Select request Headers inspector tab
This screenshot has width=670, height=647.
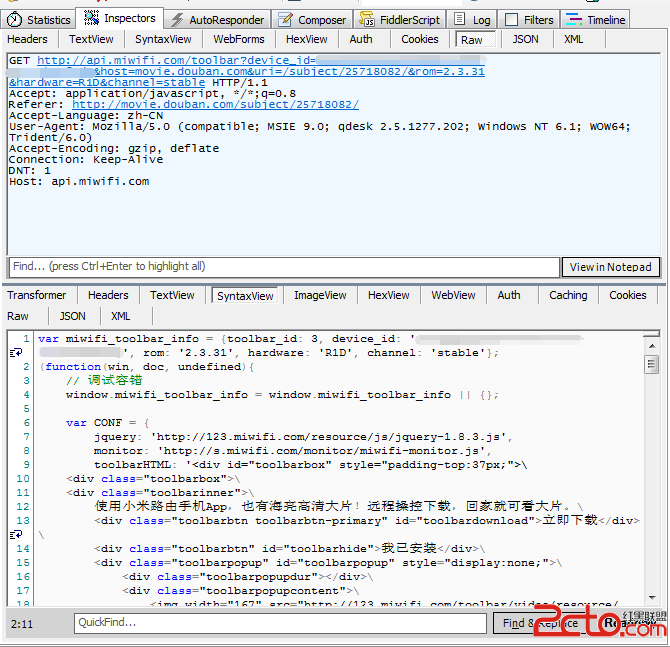click(x=27, y=39)
